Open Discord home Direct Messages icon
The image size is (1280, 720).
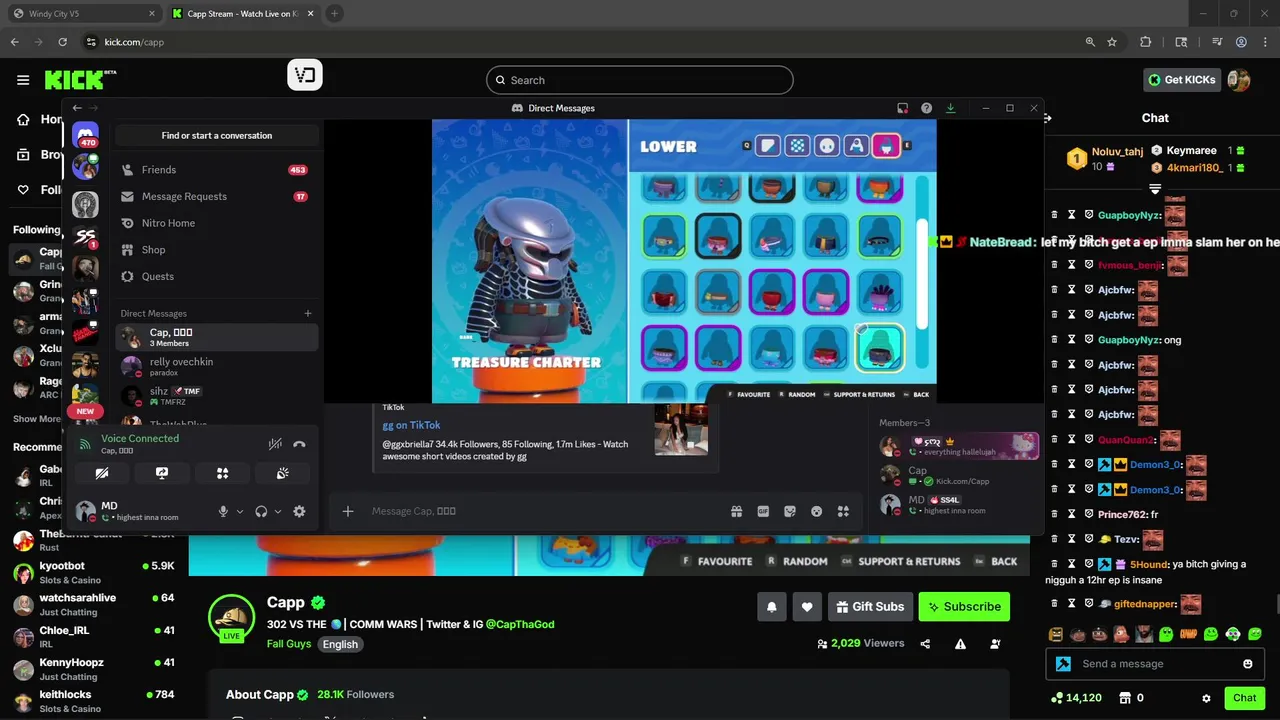tap(85, 135)
